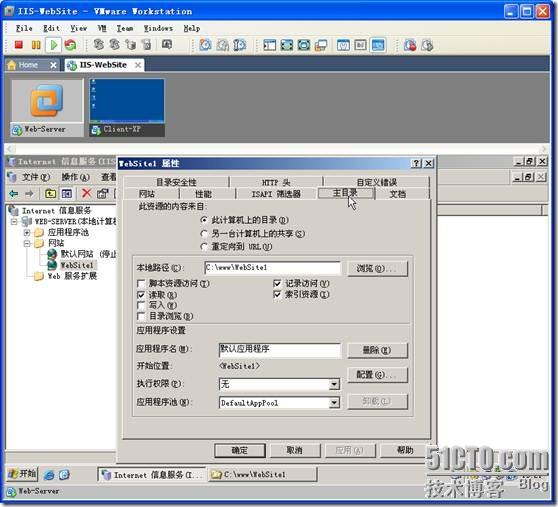Screen dimensions: 558x507
Task: Click the highlighted appliance view icon
Action: tap(378, 45)
